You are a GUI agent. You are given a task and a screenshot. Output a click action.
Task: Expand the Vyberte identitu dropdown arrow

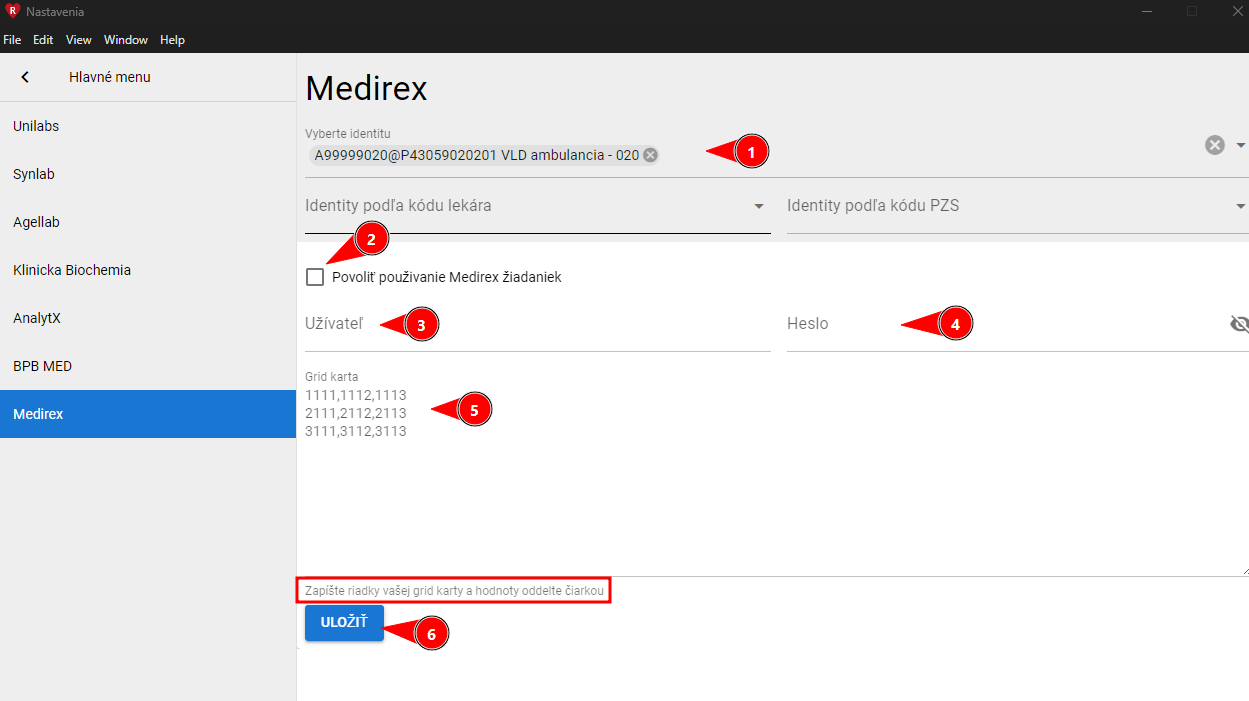coord(1241,145)
